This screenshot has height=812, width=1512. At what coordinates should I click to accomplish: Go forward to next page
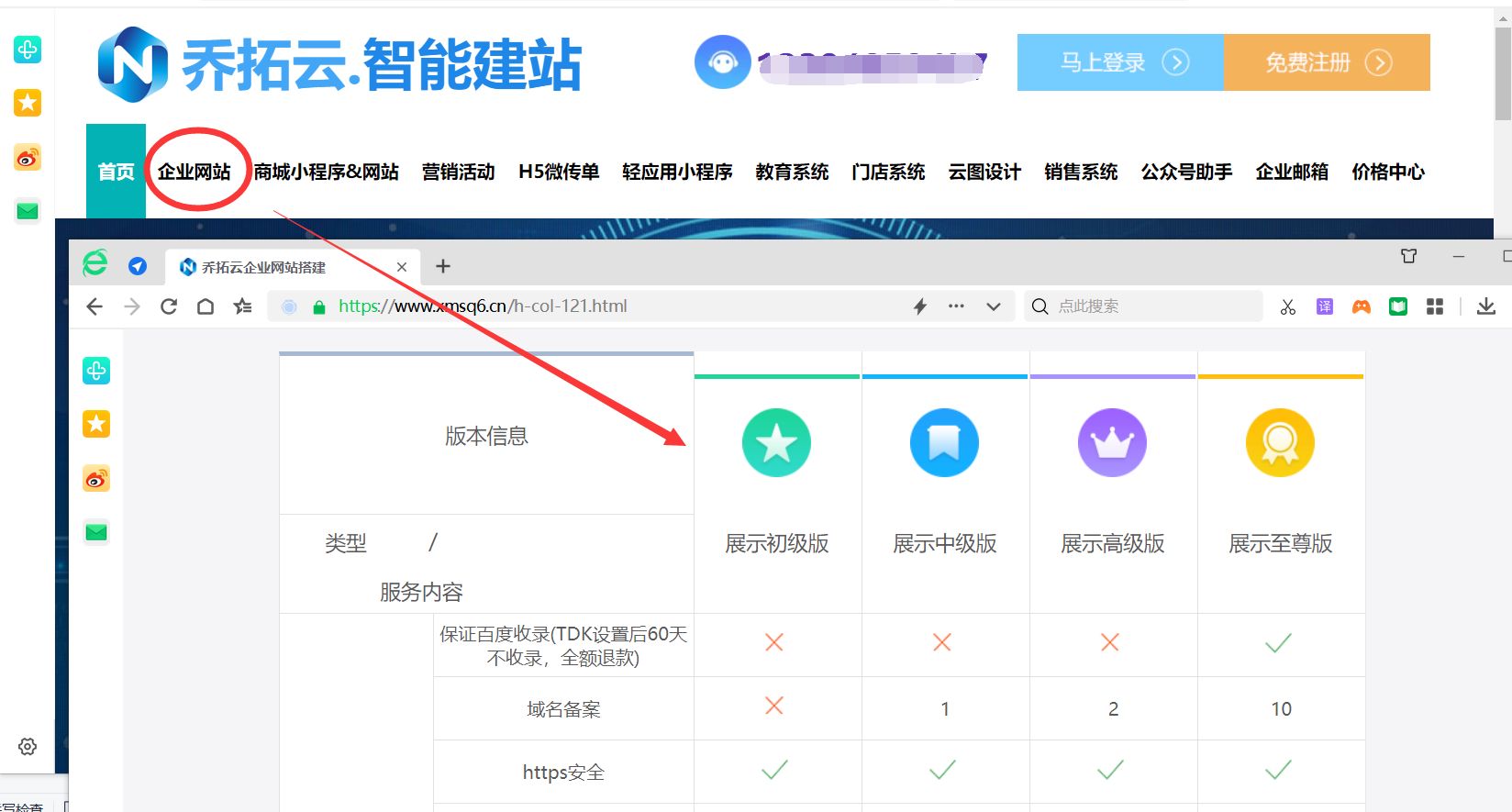[x=132, y=306]
